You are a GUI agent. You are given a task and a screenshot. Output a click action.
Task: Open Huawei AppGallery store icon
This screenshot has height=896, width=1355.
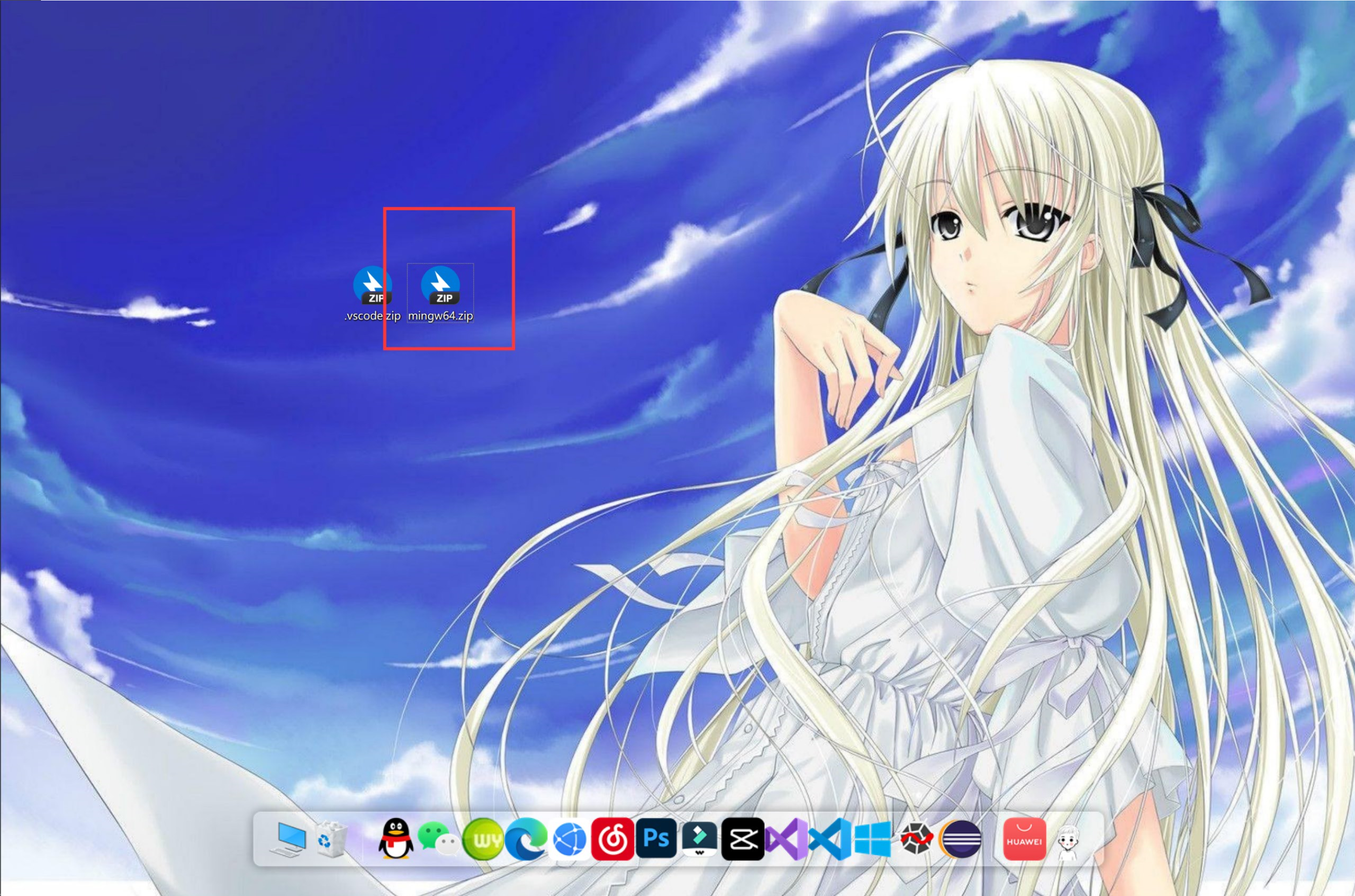pyautogui.click(x=1024, y=839)
